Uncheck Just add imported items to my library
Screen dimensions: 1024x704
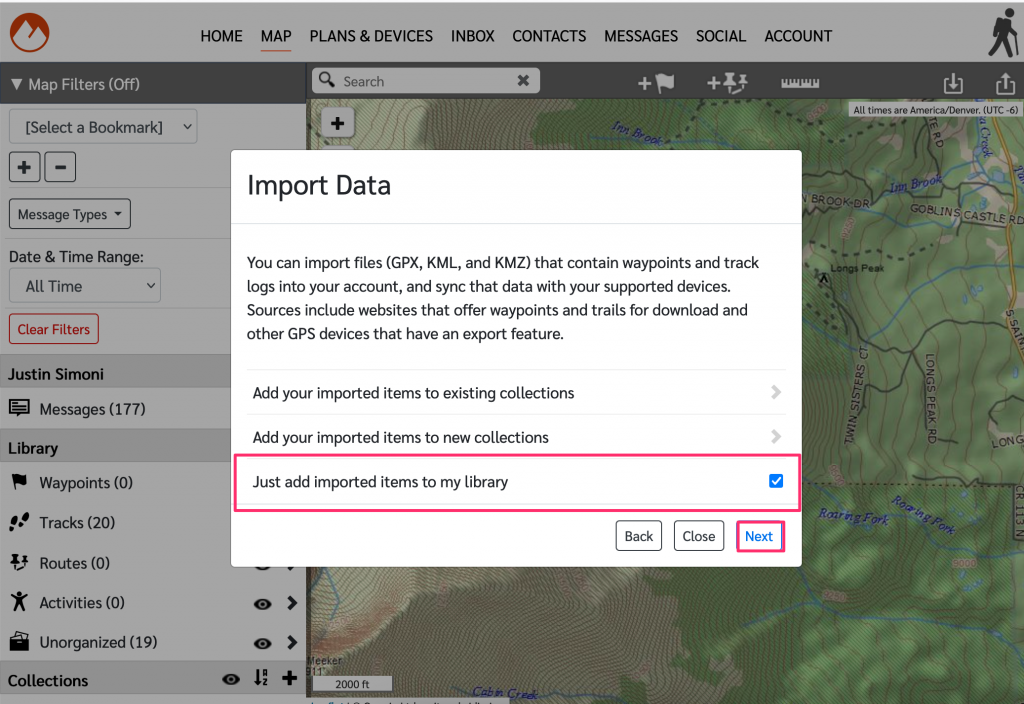pos(776,481)
